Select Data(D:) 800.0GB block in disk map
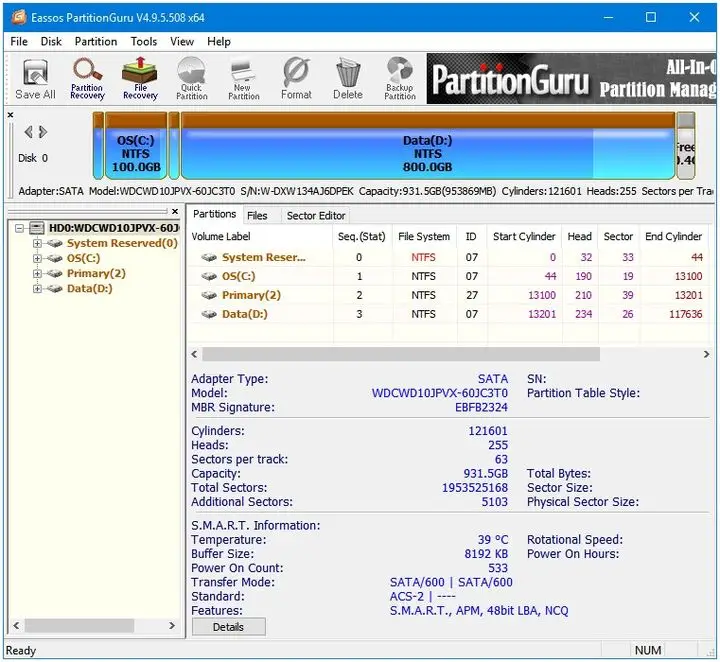720x662 pixels. pyautogui.click(x=428, y=146)
